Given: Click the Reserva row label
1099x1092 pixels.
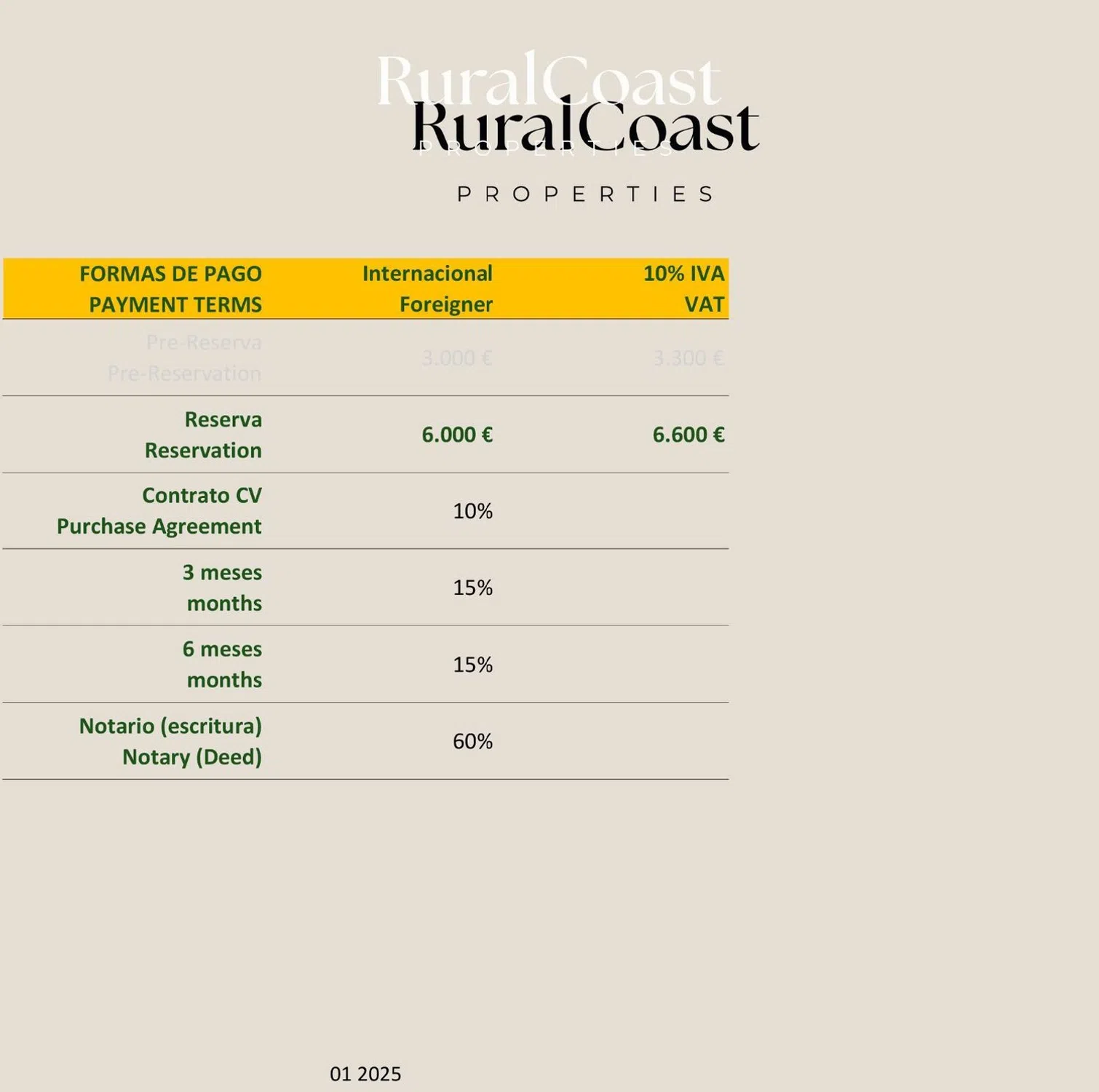Looking at the screenshot, I should pyautogui.click(x=223, y=419).
